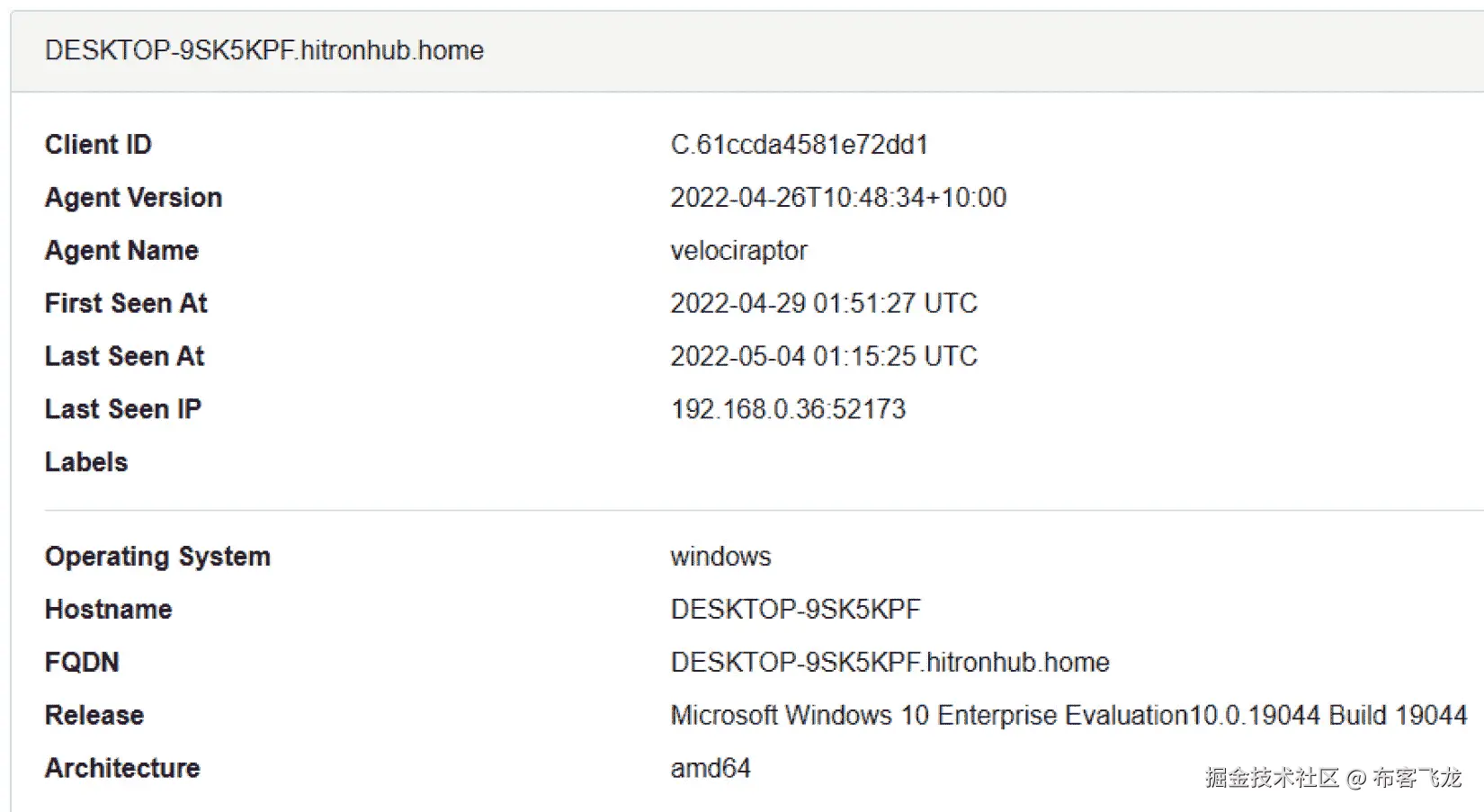This screenshot has height=812, width=1484.
Task: Click the amd64 architecture value
Action: (x=711, y=769)
